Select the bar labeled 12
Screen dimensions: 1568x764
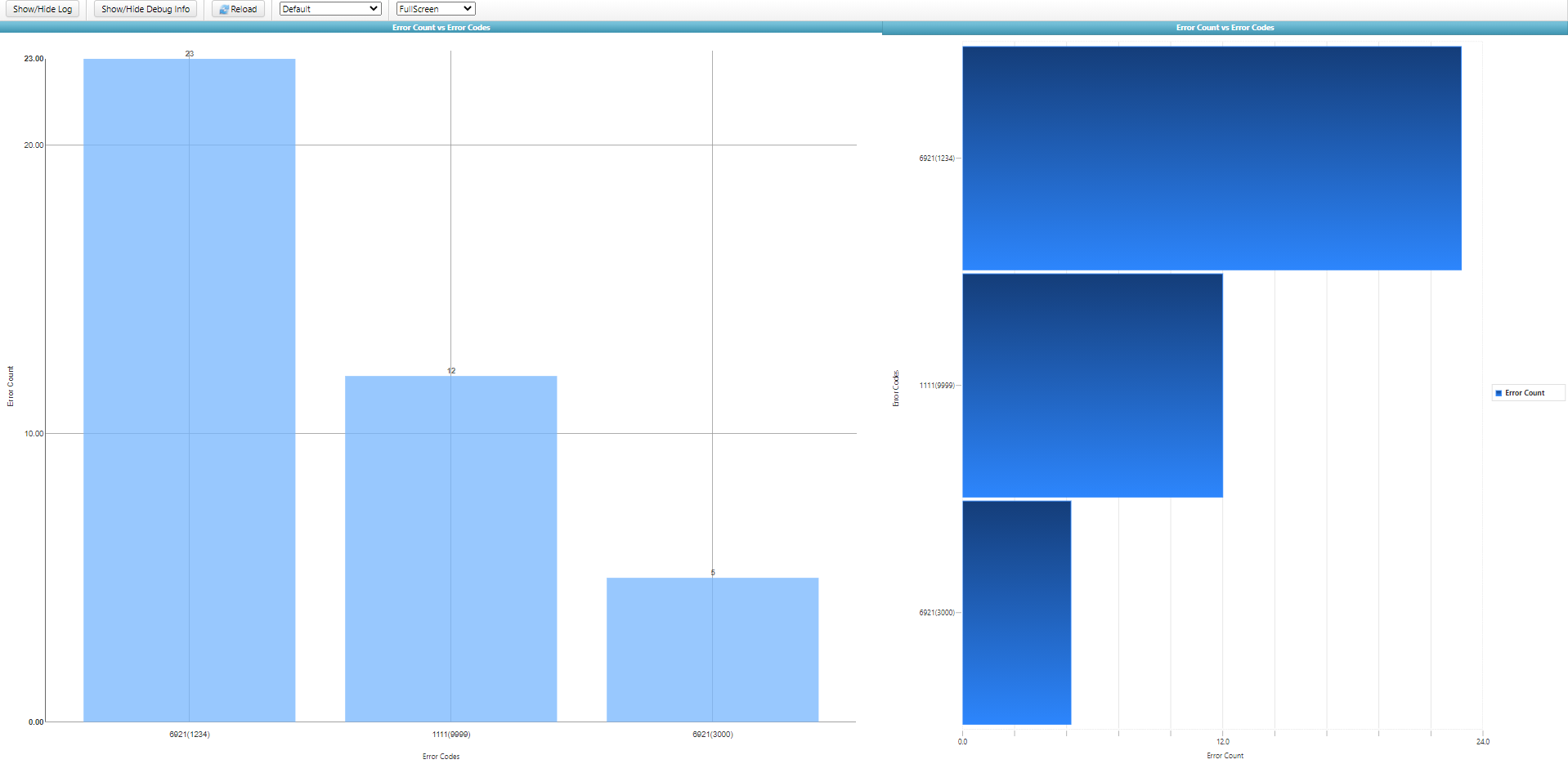450,547
